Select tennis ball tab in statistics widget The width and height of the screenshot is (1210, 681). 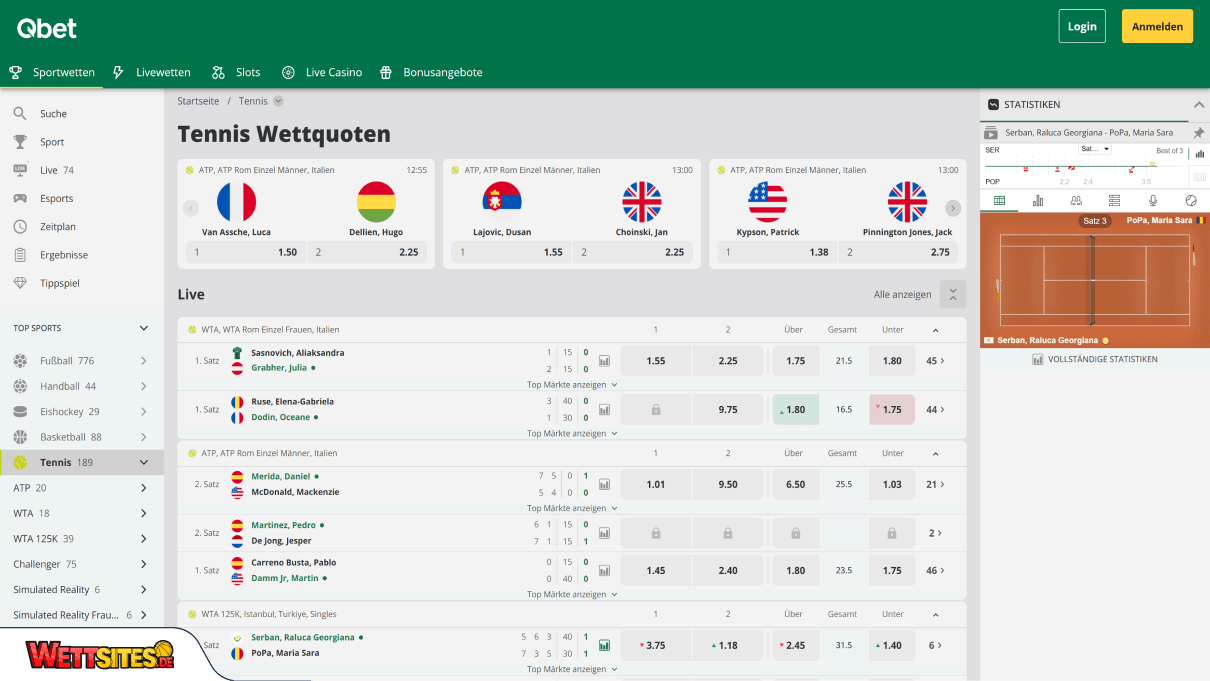click(x=1191, y=200)
